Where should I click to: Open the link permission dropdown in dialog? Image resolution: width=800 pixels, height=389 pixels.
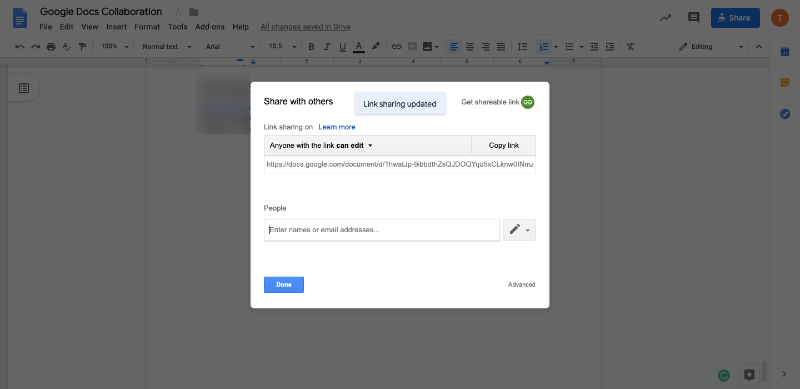point(368,145)
